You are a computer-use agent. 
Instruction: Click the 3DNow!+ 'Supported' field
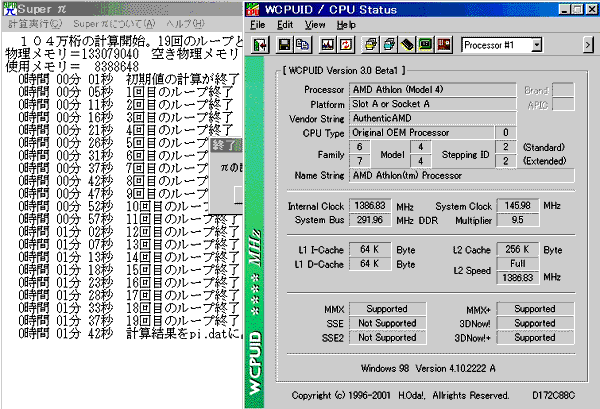click(535, 337)
